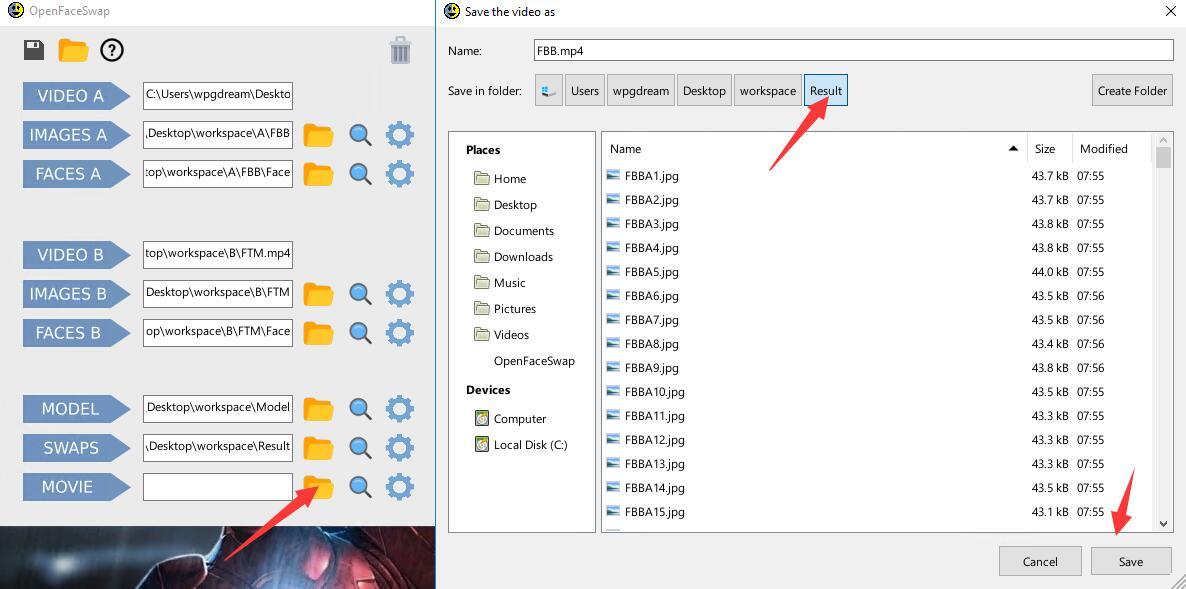Open settings gear for FACES B
This screenshot has width=1186, height=589.
399,333
